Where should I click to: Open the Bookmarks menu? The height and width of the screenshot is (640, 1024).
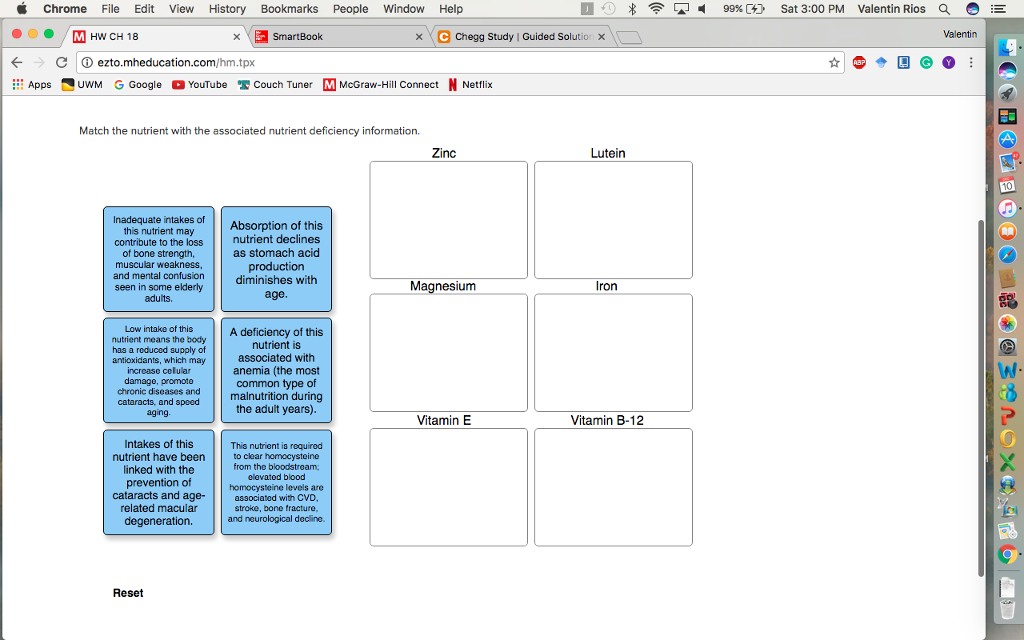click(x=289, y=8)
